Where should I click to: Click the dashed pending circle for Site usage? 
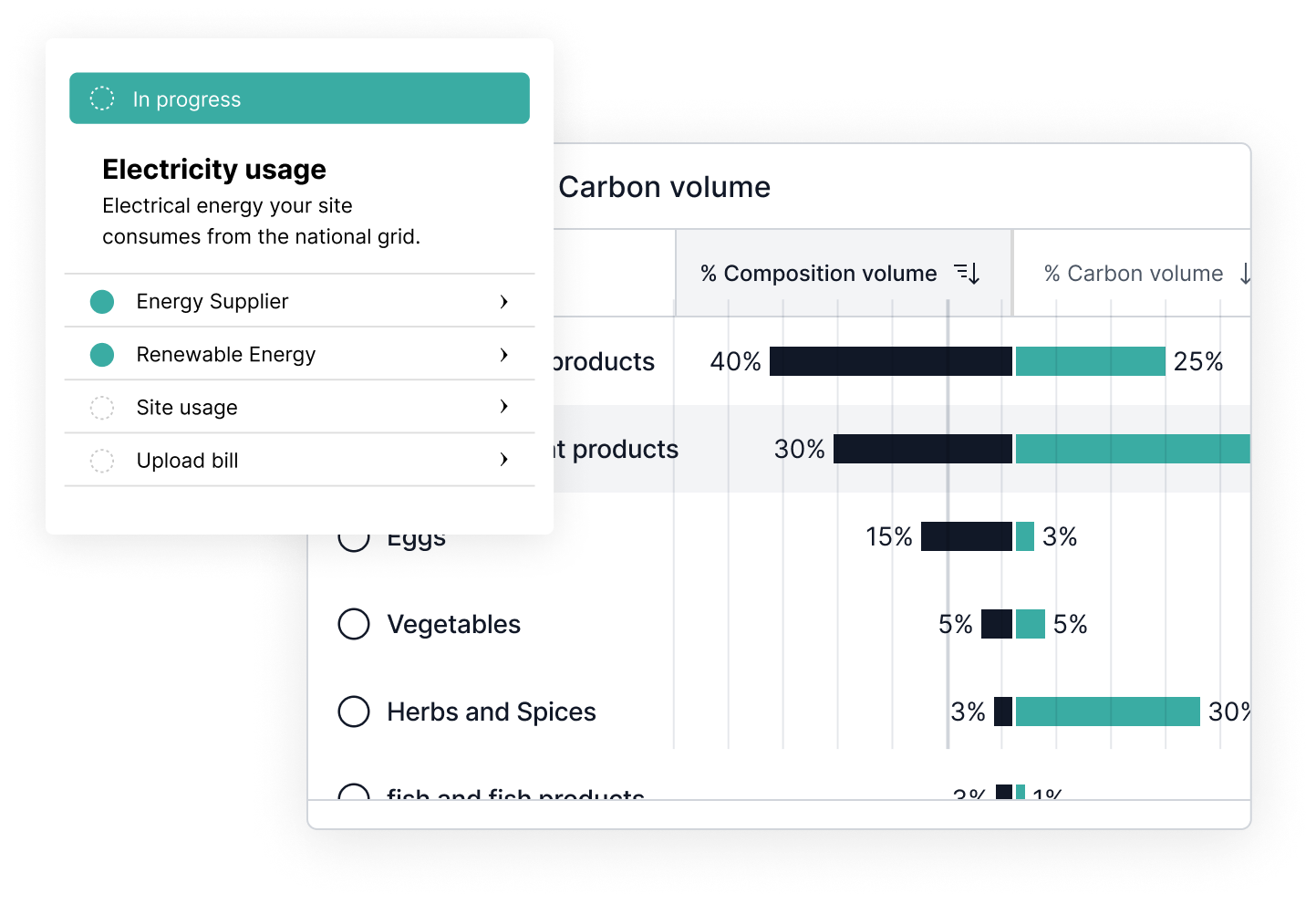pyautogui.click(x=102, y=408)
